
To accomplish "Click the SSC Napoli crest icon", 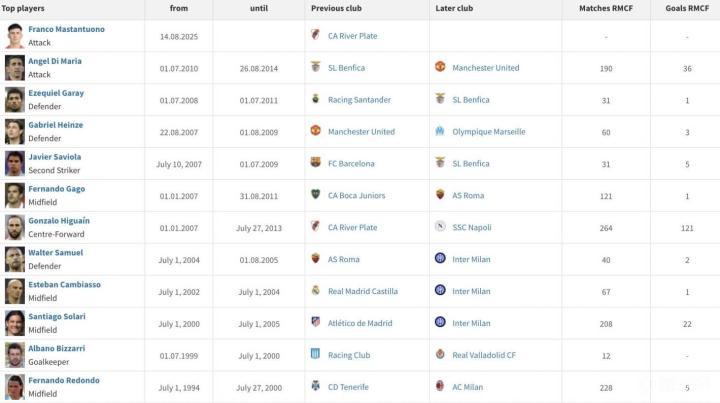I will click(440, 228).
